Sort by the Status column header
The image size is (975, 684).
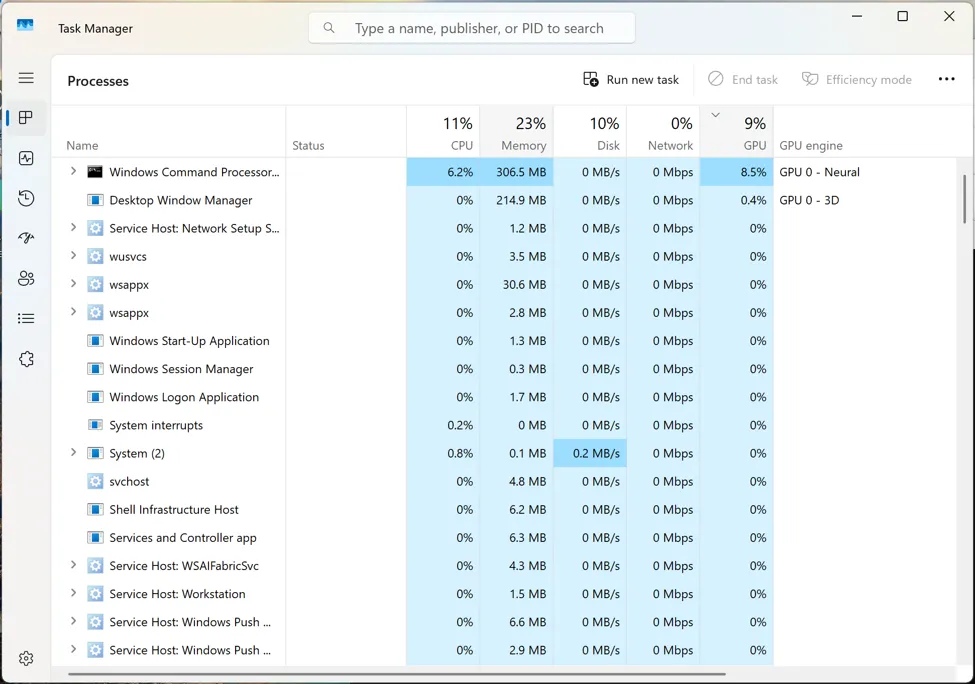(346, 132)
